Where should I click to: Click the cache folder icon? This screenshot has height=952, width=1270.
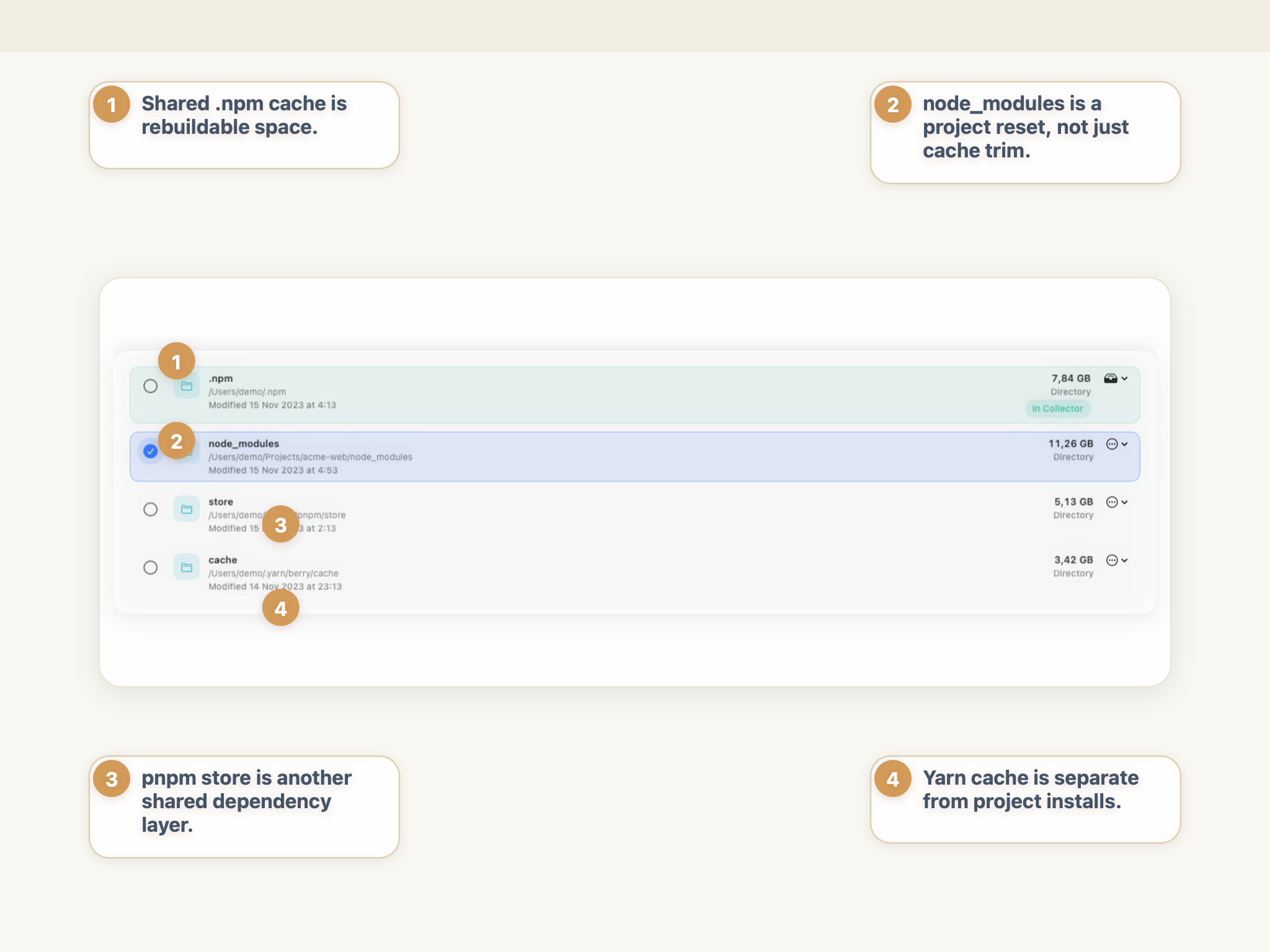186,567
